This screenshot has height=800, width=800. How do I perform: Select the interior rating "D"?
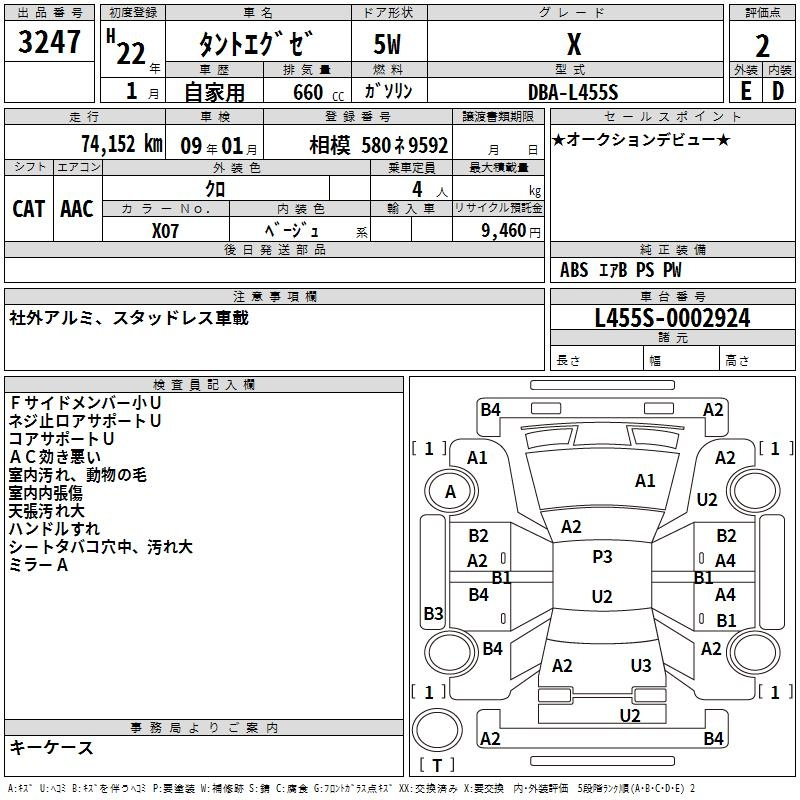[778, 91]
